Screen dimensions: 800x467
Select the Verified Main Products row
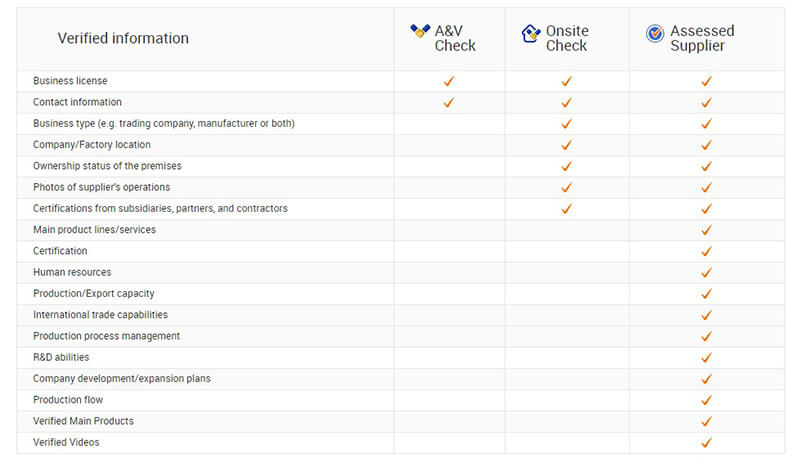coord(401,422)
